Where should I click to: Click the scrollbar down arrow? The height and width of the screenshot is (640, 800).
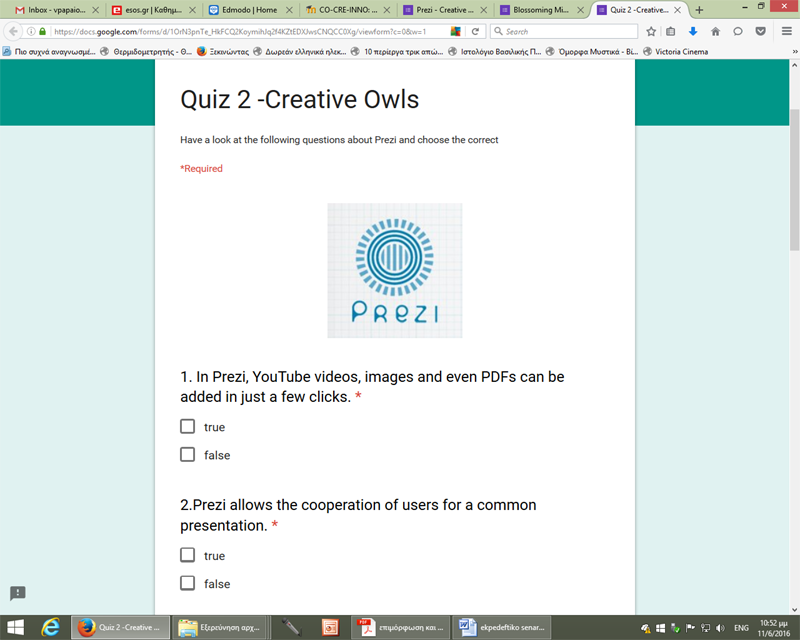pos(794,609)
